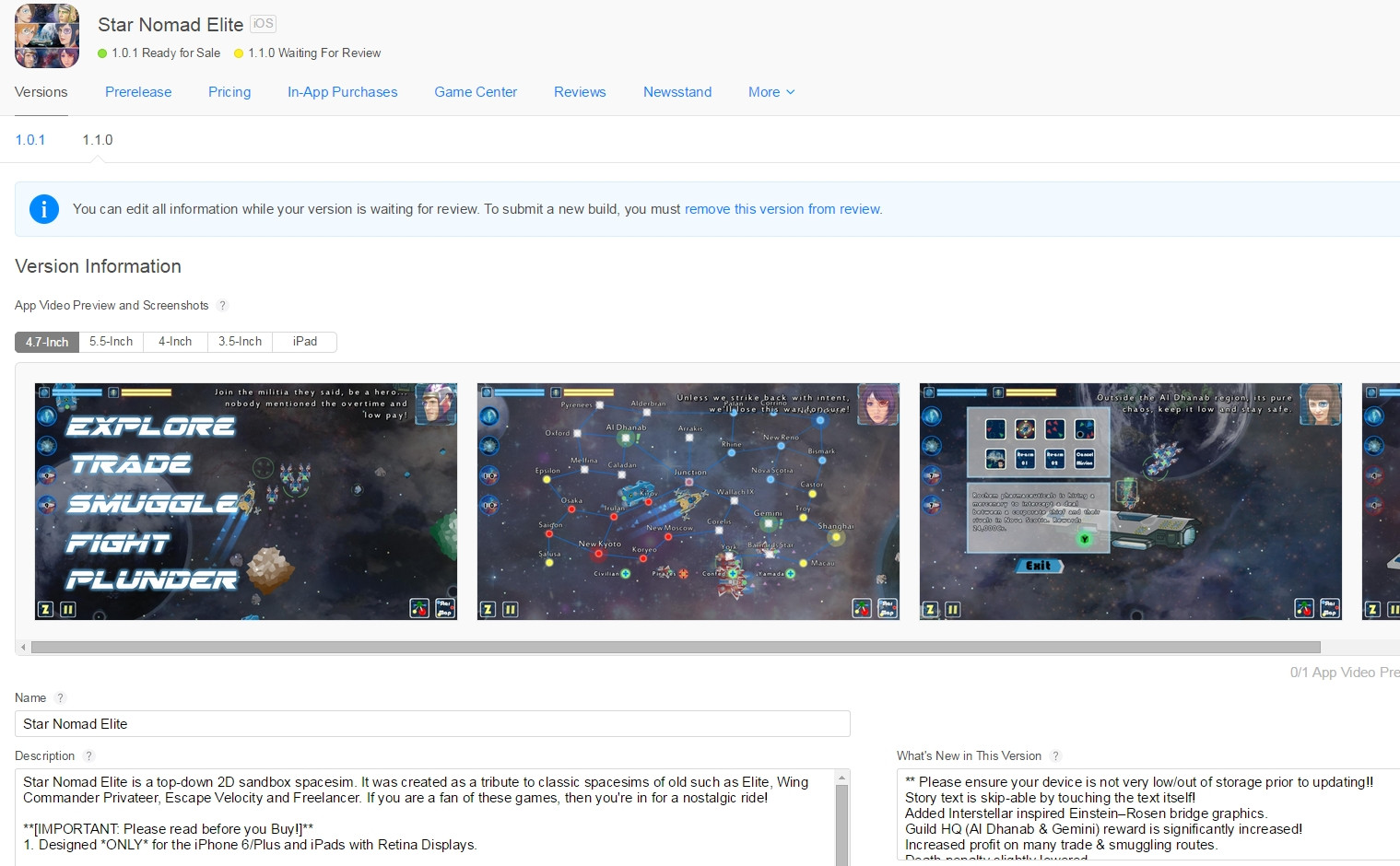This screenshot has height=866, width=1400.
Task: Click remove this version from review link
Action: coord(783,209)
